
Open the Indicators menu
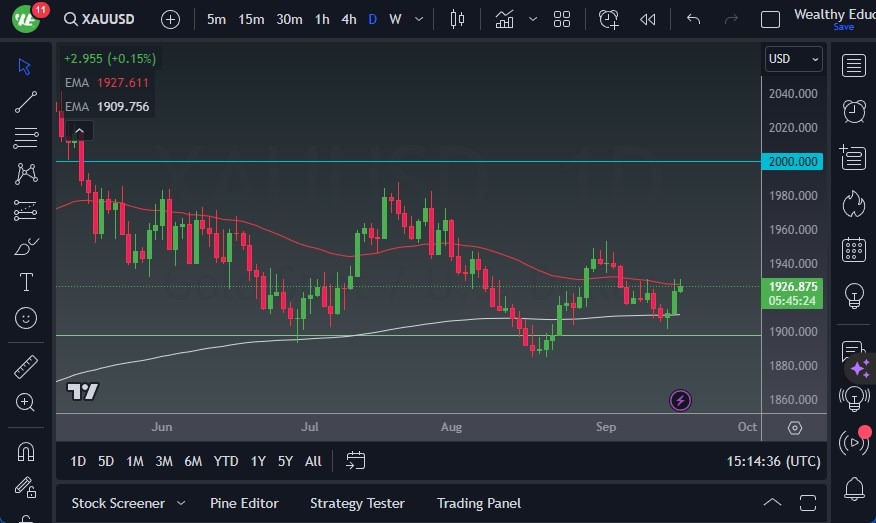click(x=504, y=19)
